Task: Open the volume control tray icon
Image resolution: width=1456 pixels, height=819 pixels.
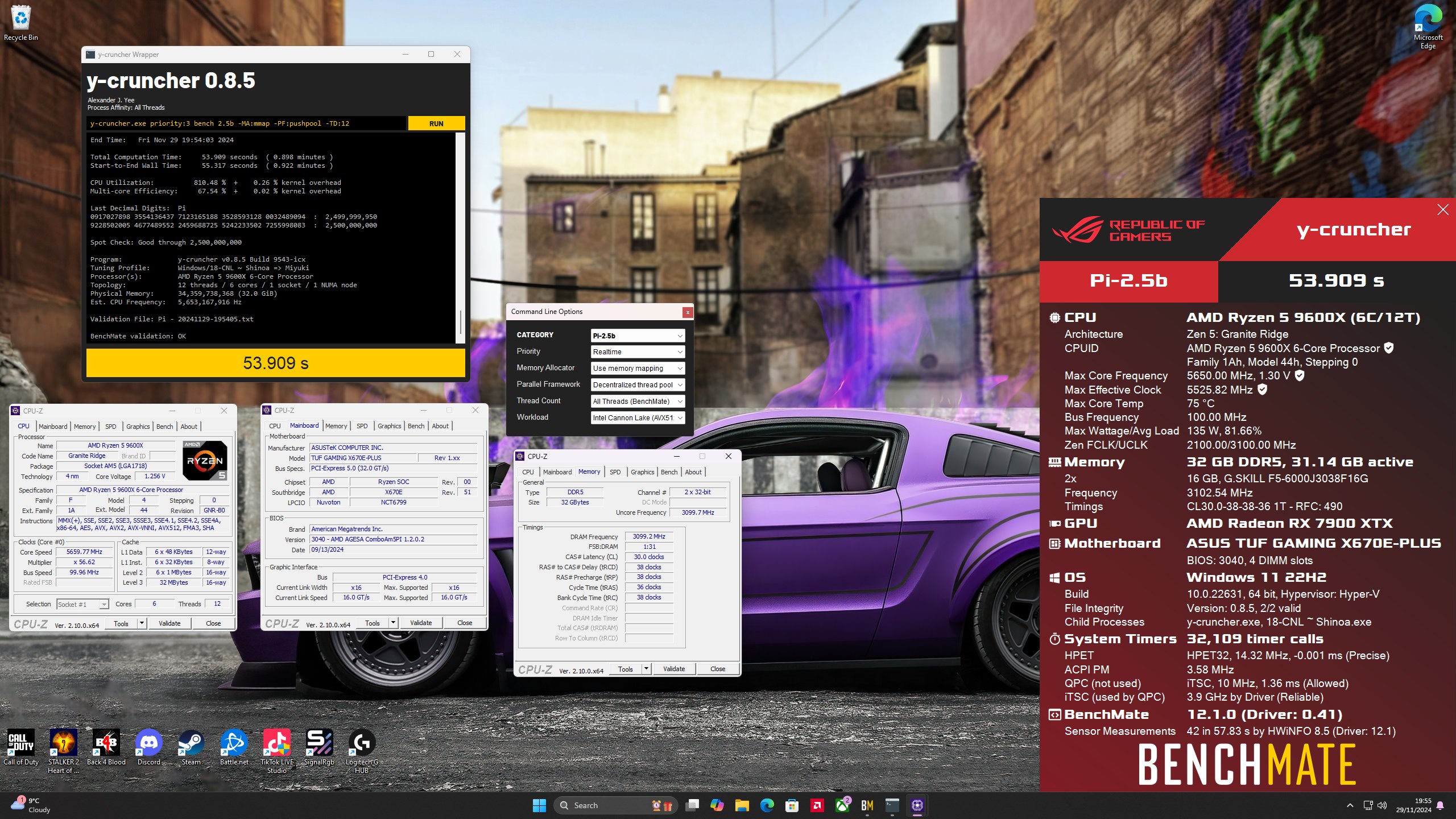Action: pos(1382,805)
